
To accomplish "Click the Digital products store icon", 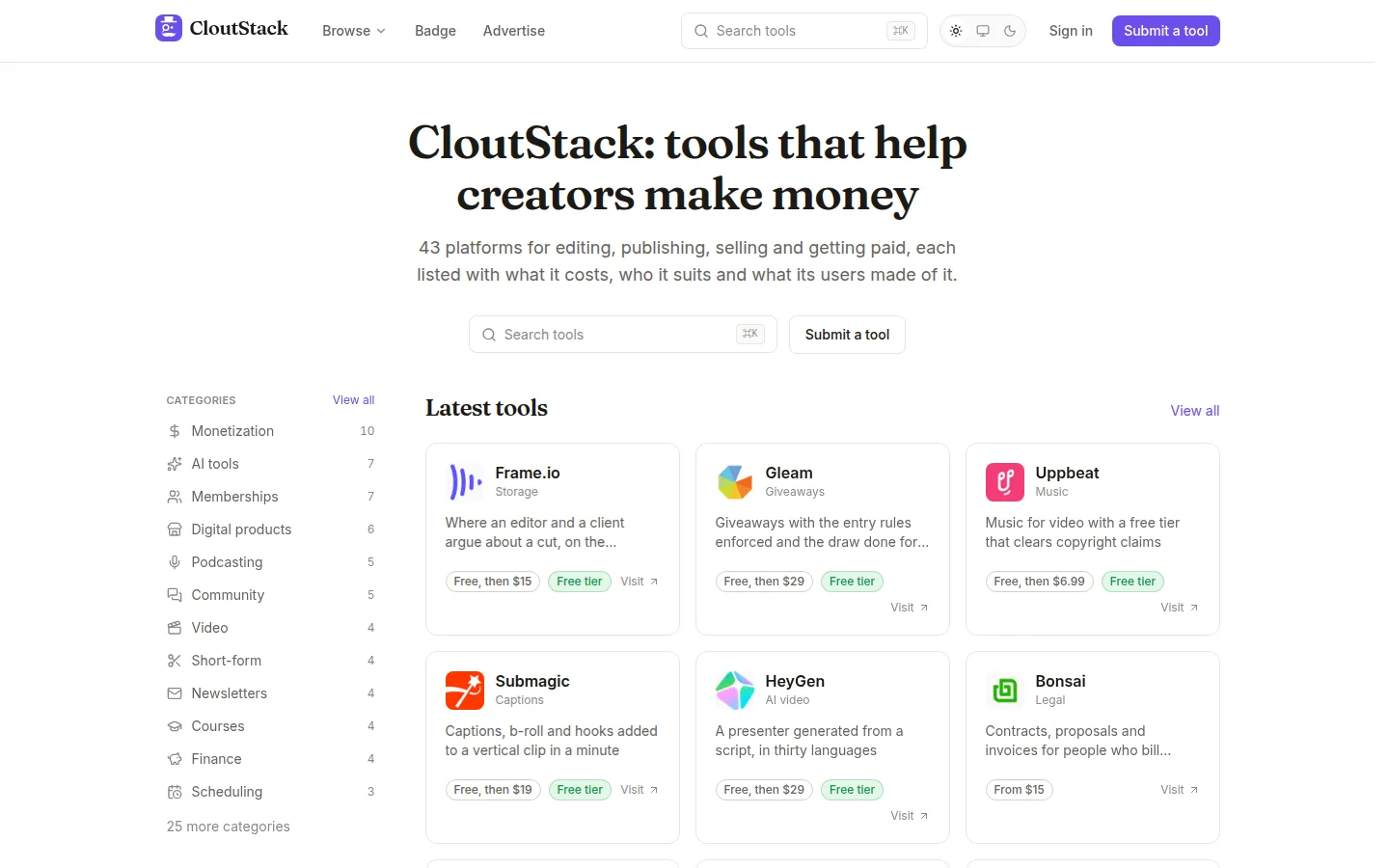I will (175, 529).
